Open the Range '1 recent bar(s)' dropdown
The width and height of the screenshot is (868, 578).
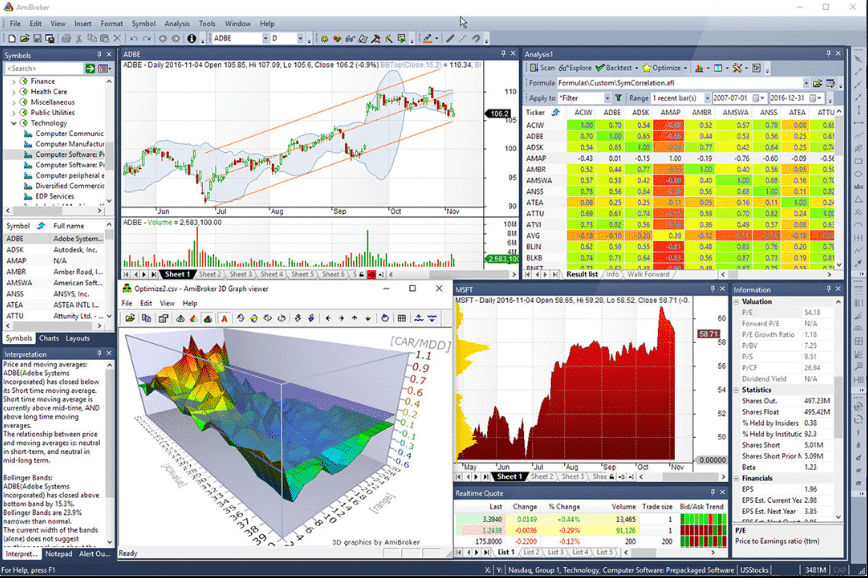707,98
